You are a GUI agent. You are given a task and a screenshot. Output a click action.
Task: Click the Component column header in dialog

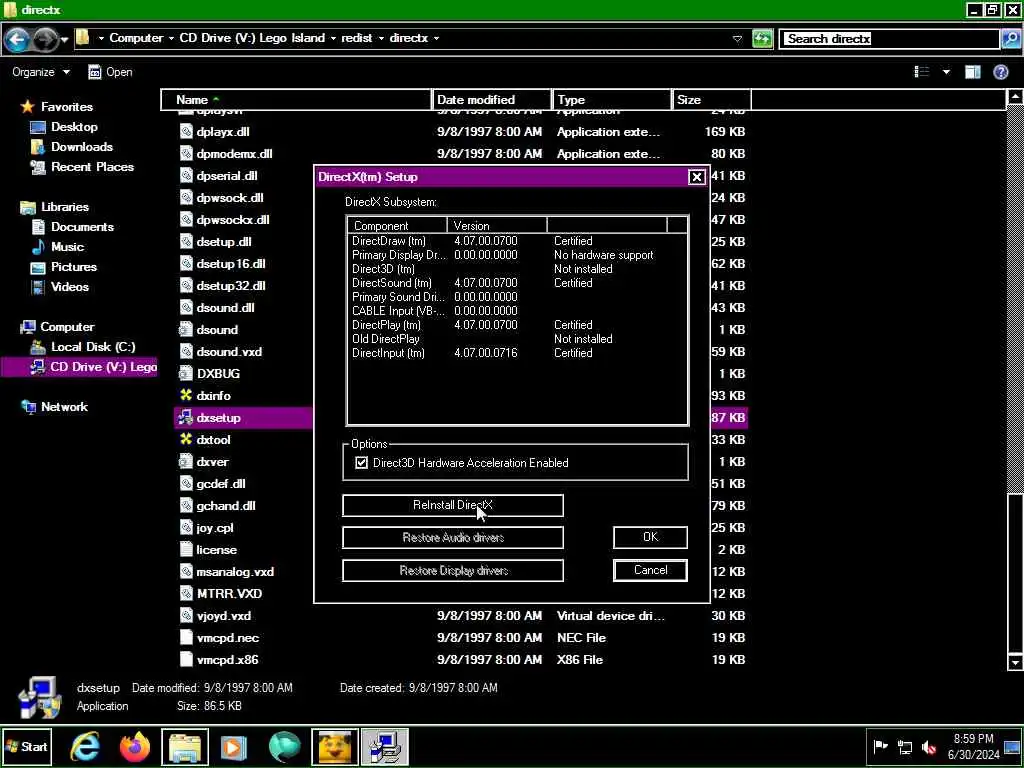pos(397,225)
